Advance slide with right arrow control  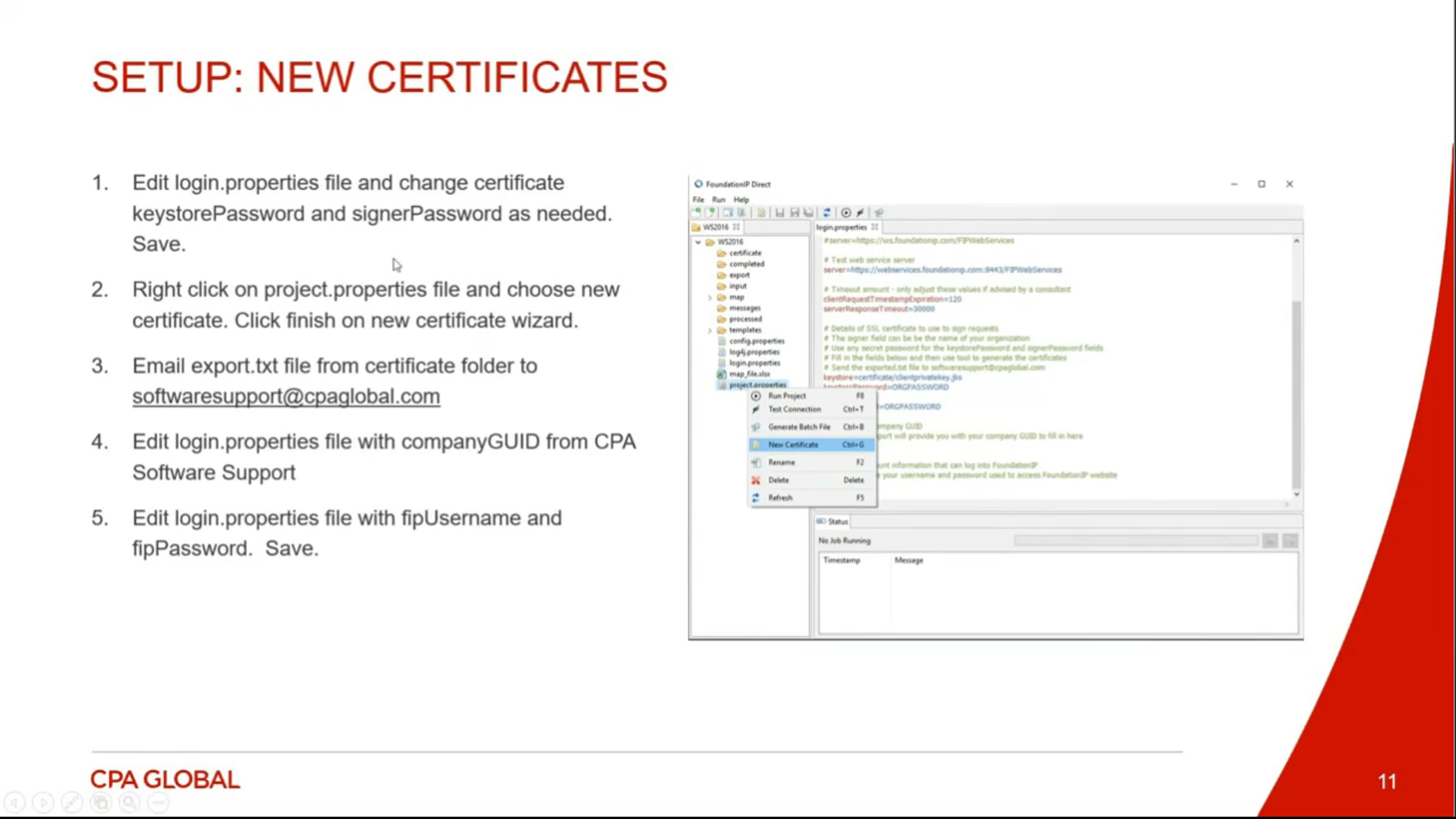[x=42, y=803]
